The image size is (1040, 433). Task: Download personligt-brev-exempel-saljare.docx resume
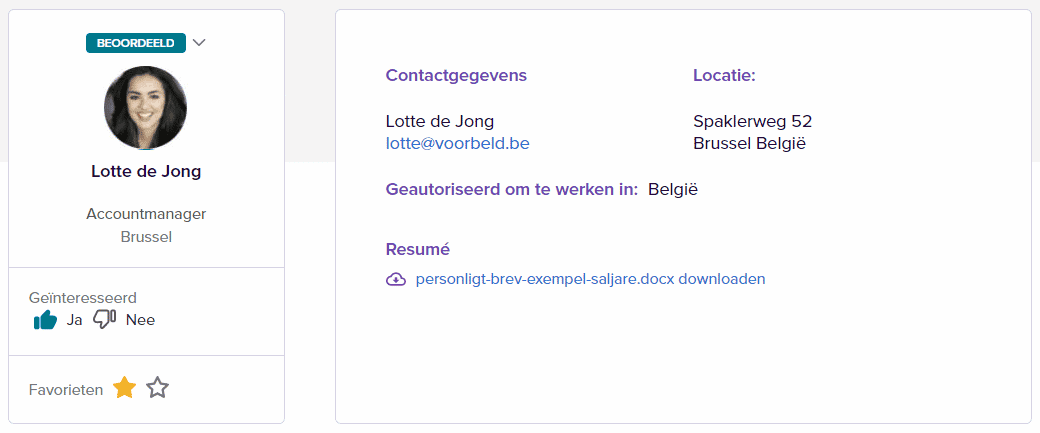[x=590, y=279]
